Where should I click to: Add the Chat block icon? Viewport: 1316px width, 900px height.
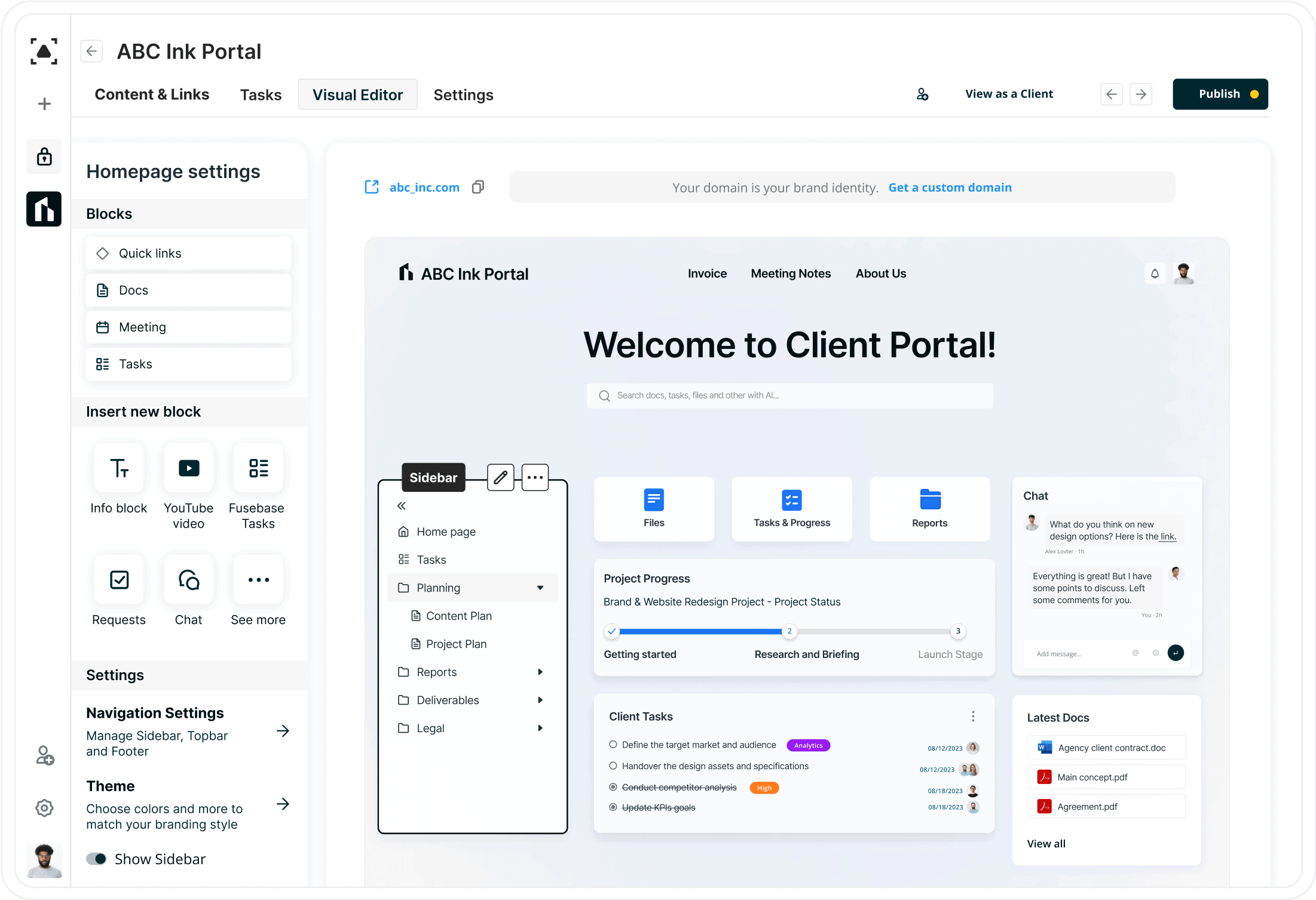pyautogui.click(x=189, y=580)
